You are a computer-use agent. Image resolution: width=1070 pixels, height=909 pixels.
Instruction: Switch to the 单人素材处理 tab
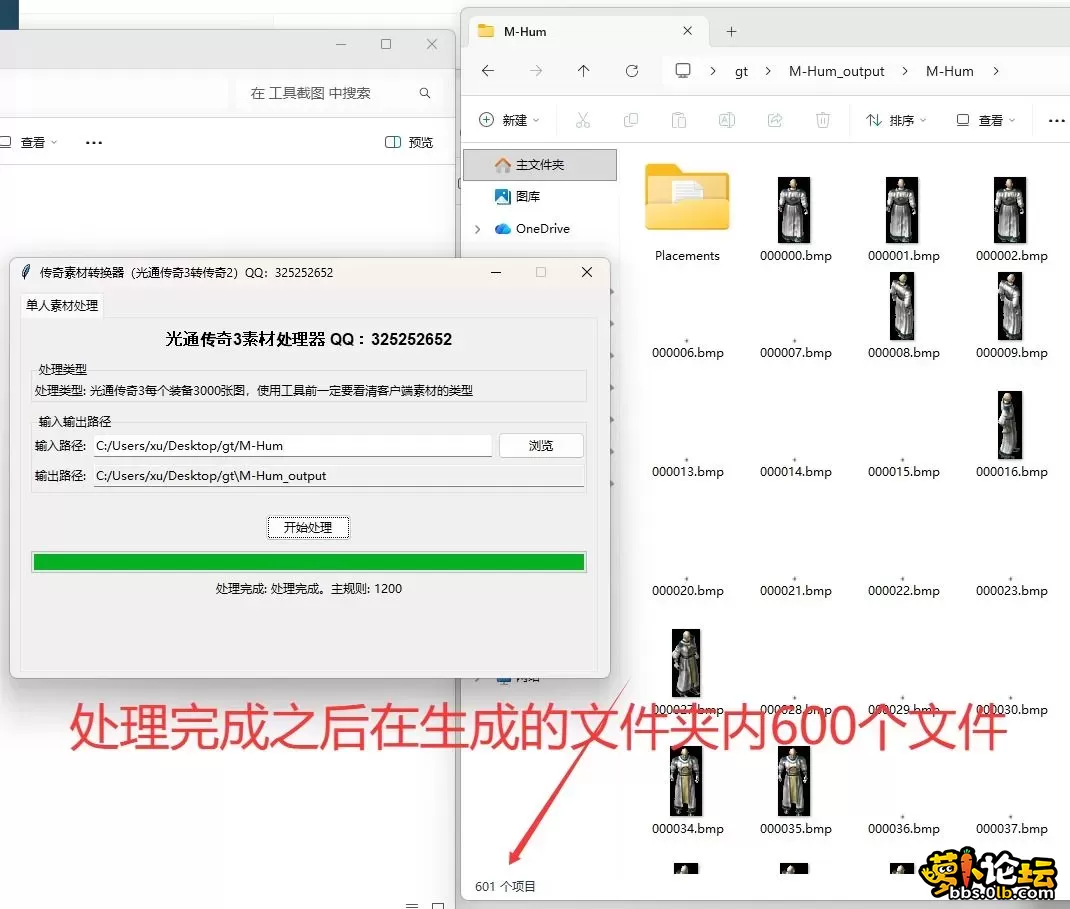61,306
